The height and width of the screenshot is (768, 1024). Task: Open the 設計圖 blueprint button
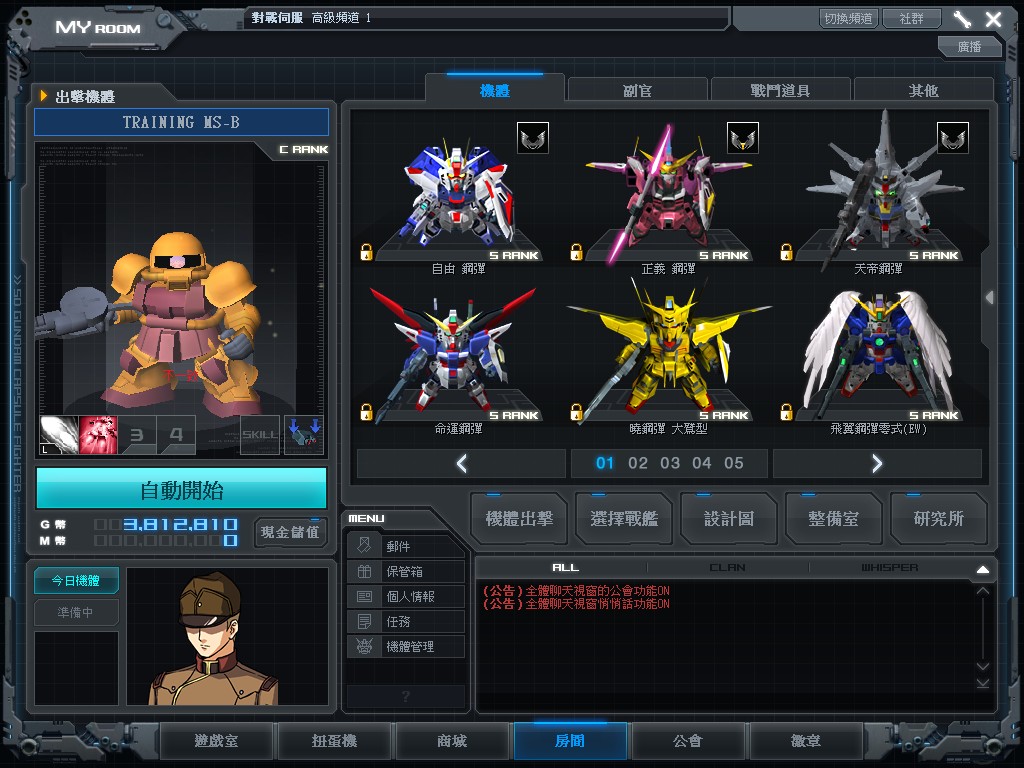[729, 519]
